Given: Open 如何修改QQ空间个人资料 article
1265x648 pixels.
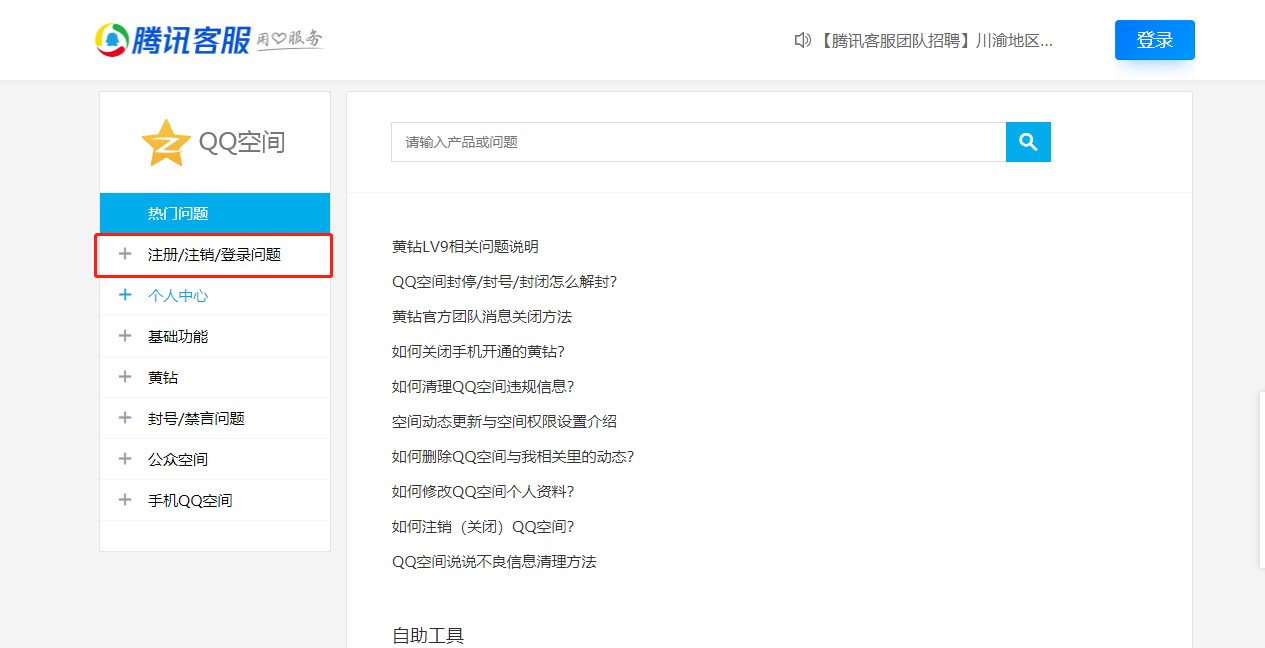Looking at the screenshot, I should pyautogui.click(x=483, y=492).
